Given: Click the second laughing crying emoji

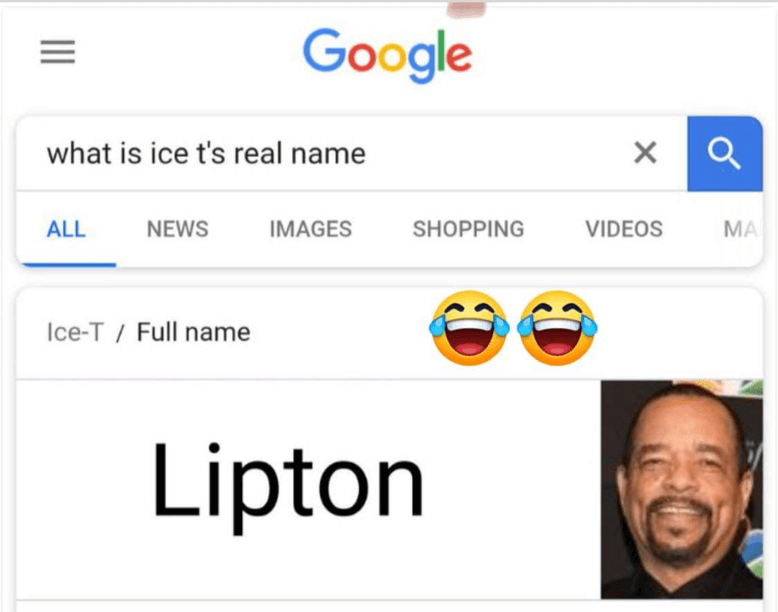Looking at the screenshot, I should pos(557,328).
